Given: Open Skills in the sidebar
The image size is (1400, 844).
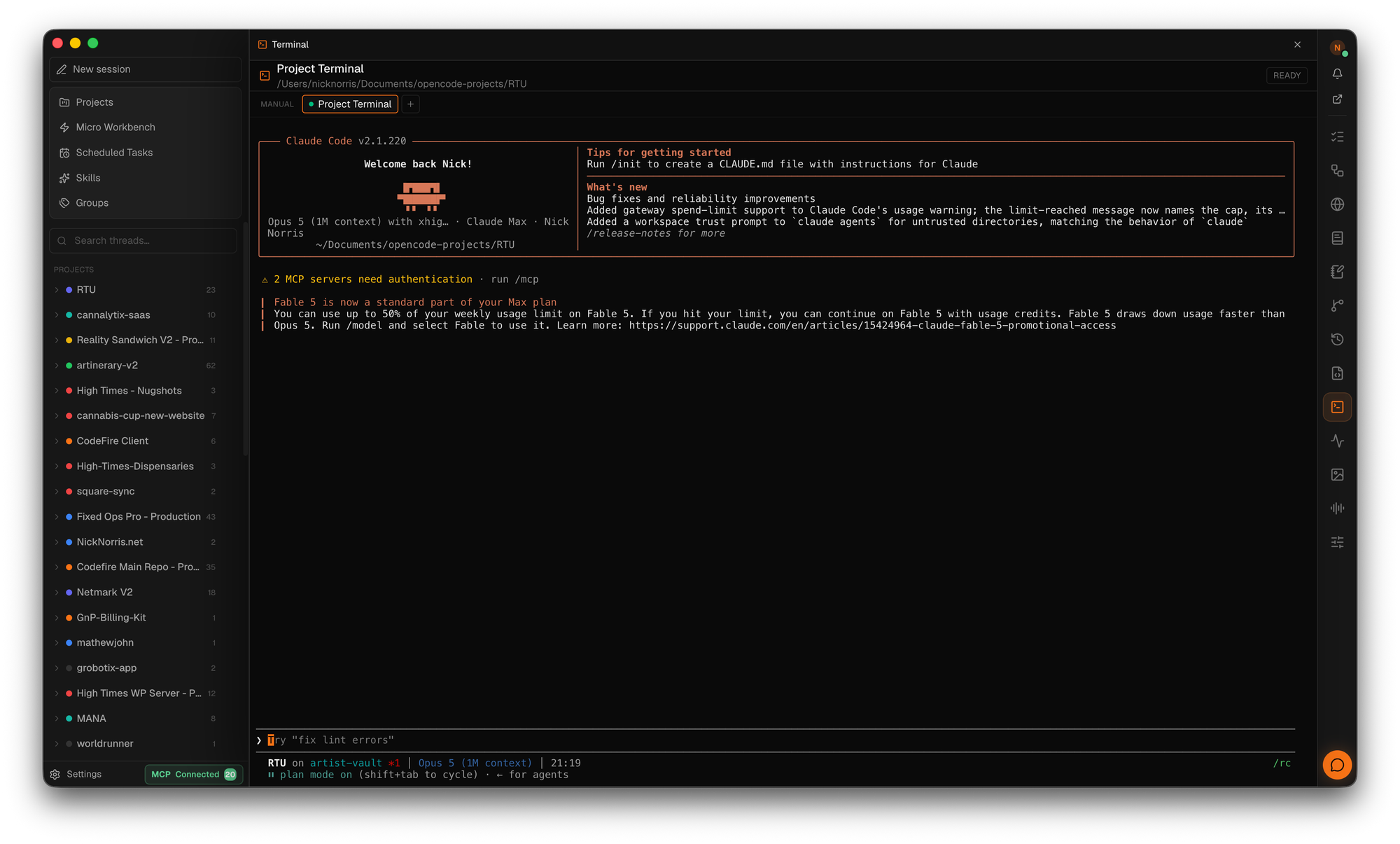Looking at the screenshot, I should click(x=145, y=178).
